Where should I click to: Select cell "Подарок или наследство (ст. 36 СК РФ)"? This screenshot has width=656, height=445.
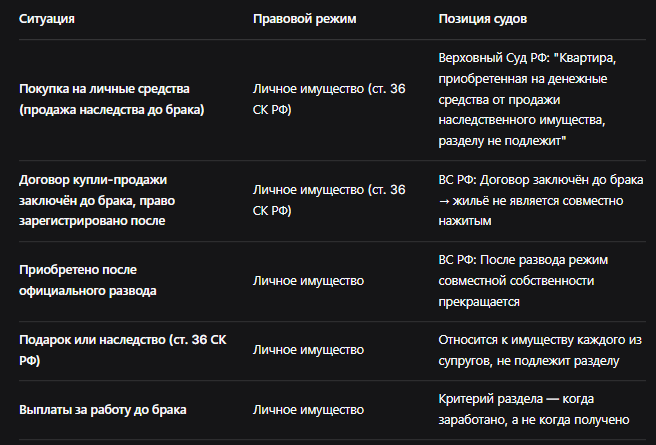(123, 350)
